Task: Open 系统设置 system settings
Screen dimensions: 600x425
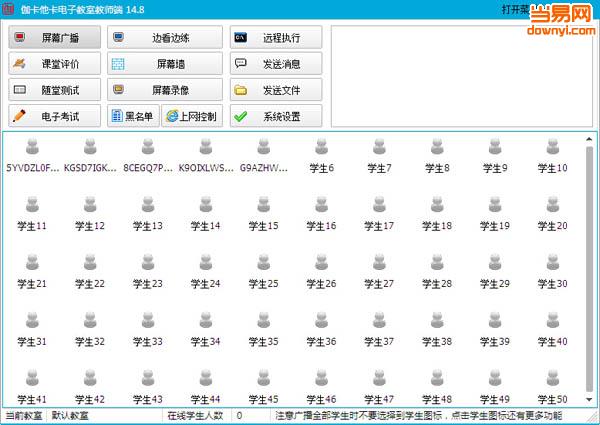Action: pos(276,116)
